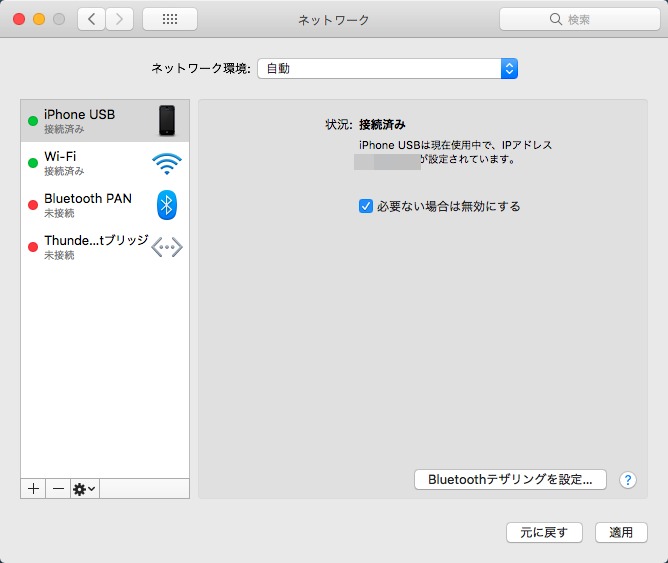Toggle the 必要ない場合は無効にする checkbox
This screenshot has width=668, height=563.
pos(366,206)
